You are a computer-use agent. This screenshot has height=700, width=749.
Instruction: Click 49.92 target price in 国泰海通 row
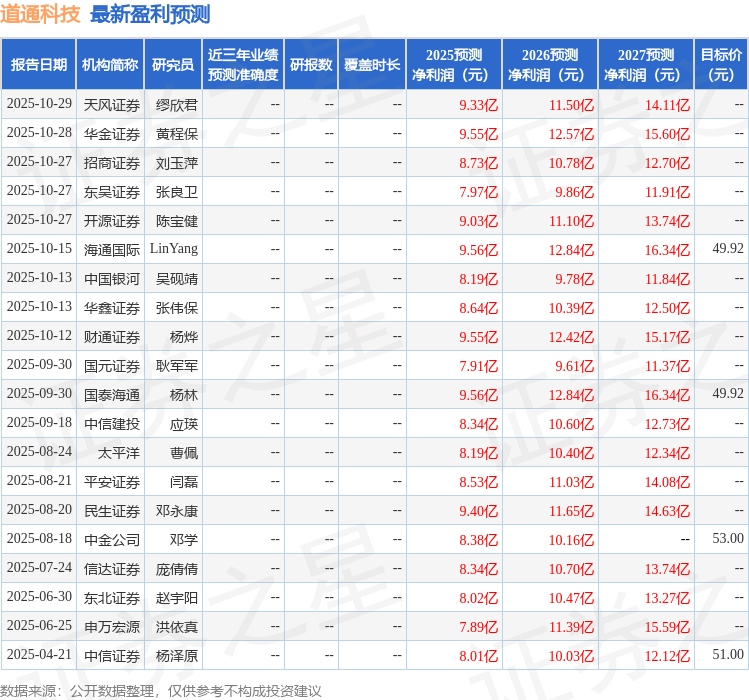point(728,394)
